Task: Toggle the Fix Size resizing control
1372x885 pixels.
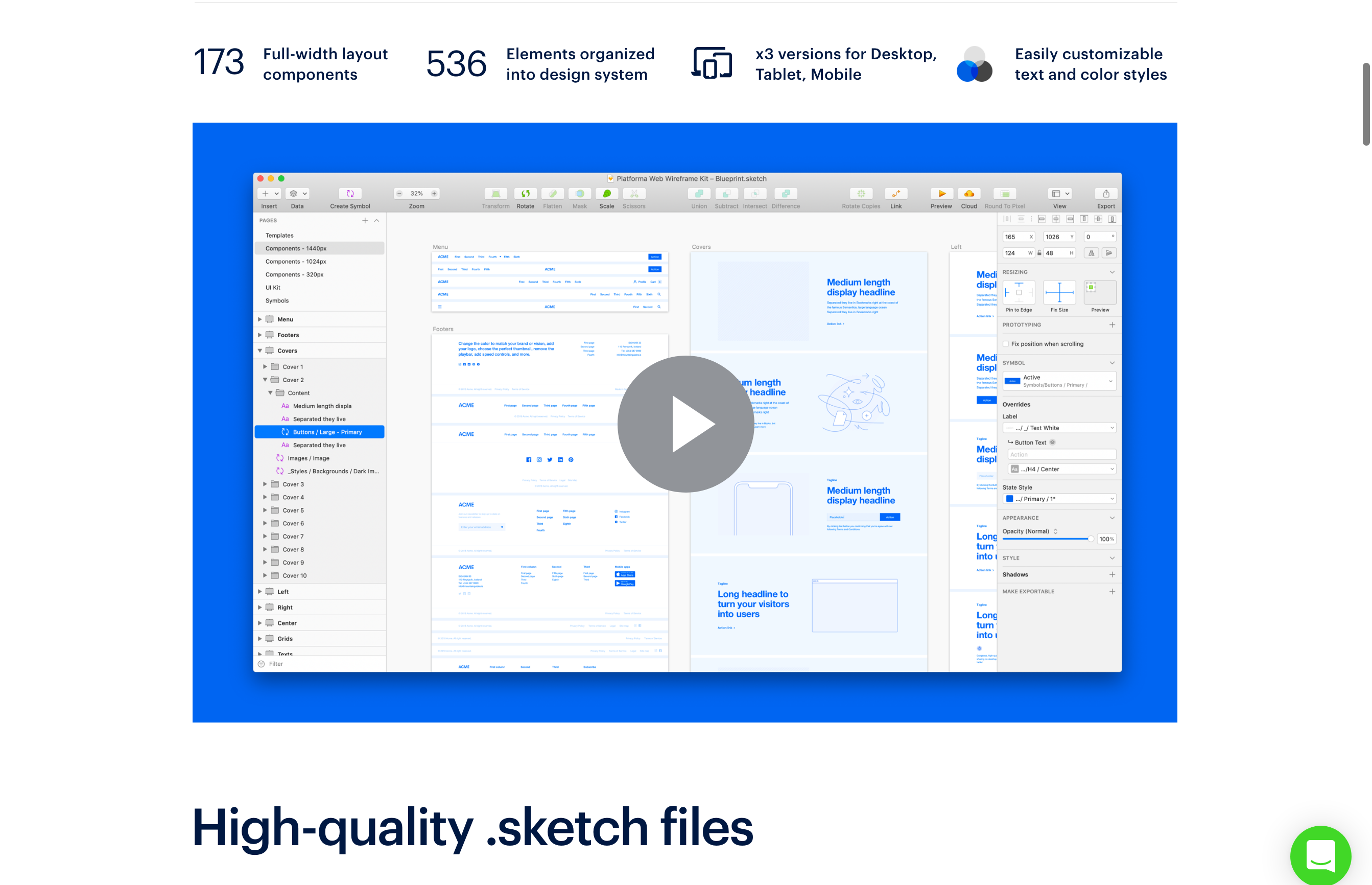Action: (x=1059, y=292)
